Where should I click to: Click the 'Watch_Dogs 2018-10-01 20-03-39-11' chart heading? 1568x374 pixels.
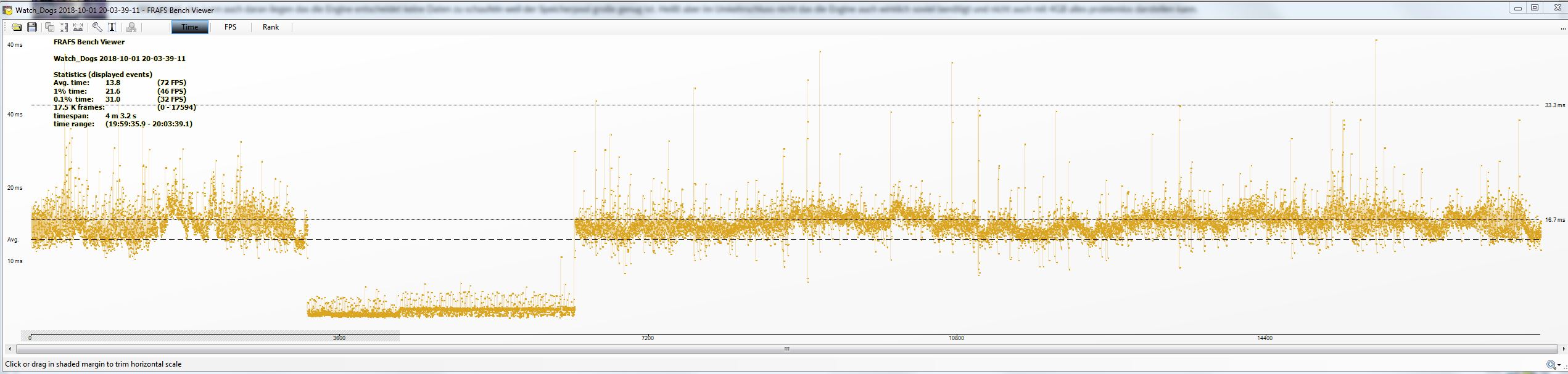click(120, 59)
